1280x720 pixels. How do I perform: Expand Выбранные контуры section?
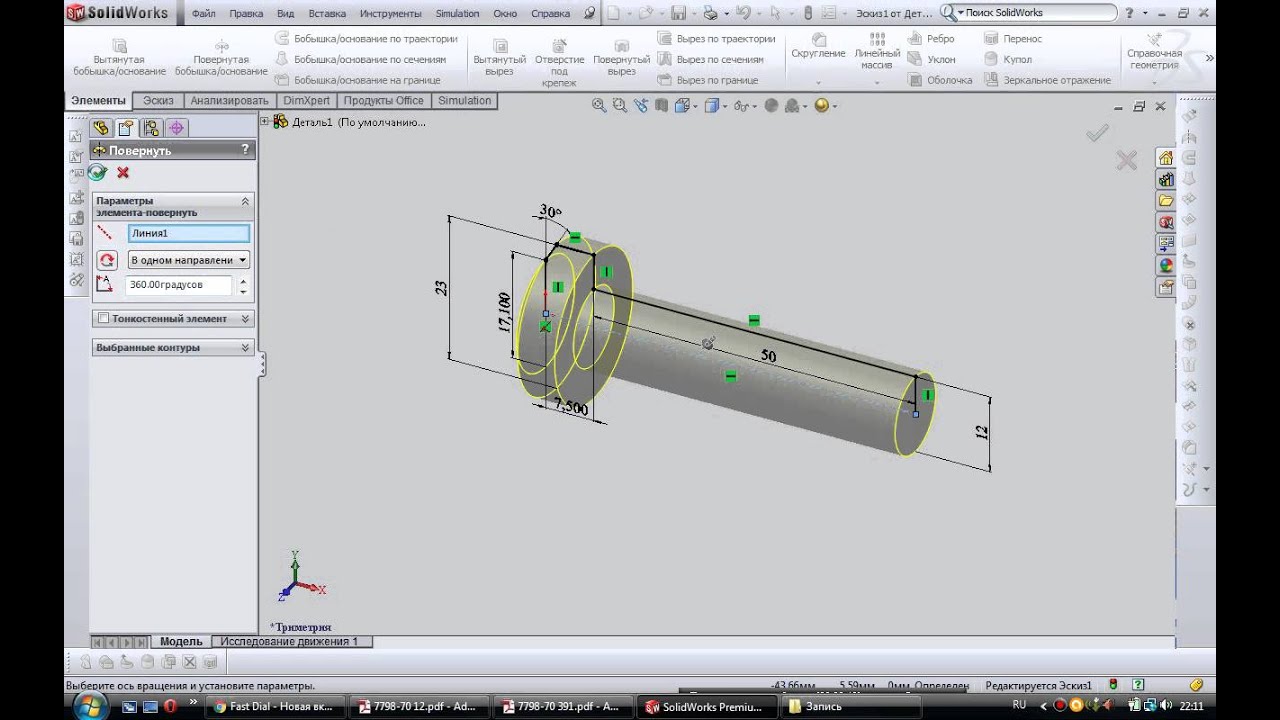pyautogui.click(x=245, y=348)
